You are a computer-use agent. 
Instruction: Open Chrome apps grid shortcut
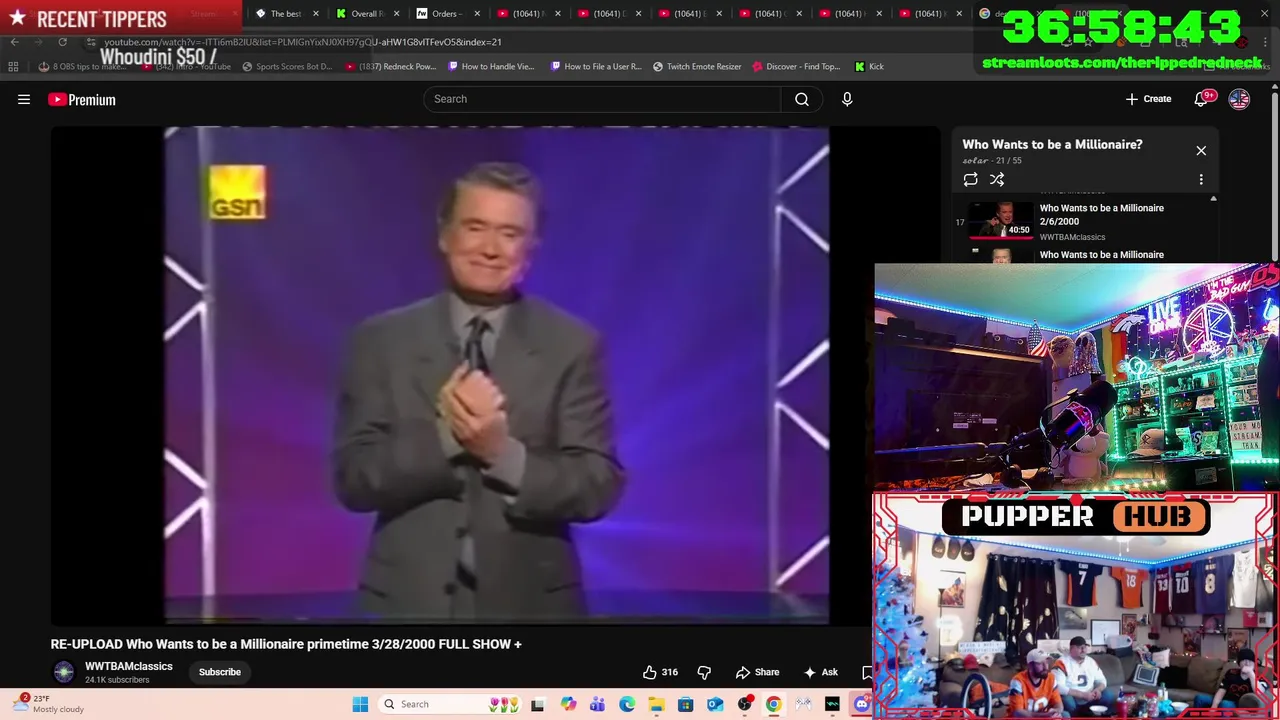tap(13, 66)
